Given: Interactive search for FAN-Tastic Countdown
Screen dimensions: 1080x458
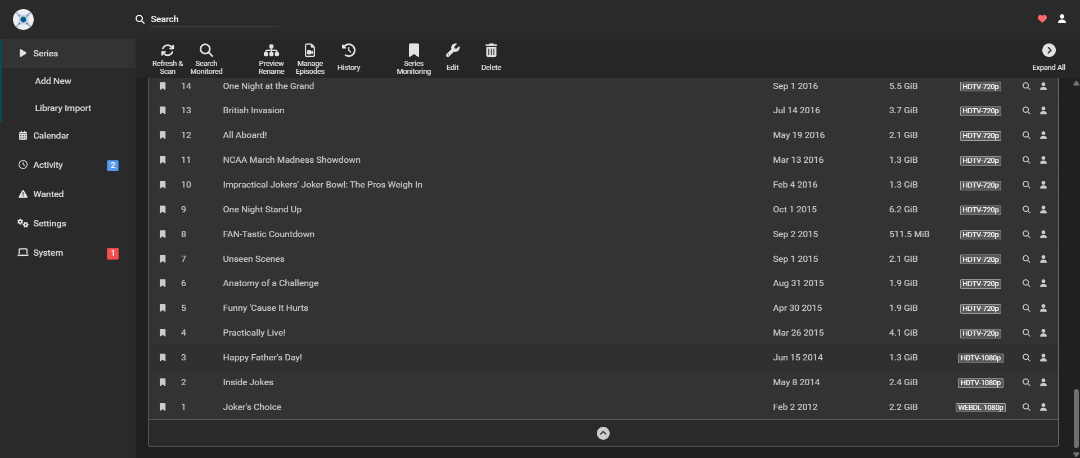Looking at the screenshot, I should pos(1043,234).
